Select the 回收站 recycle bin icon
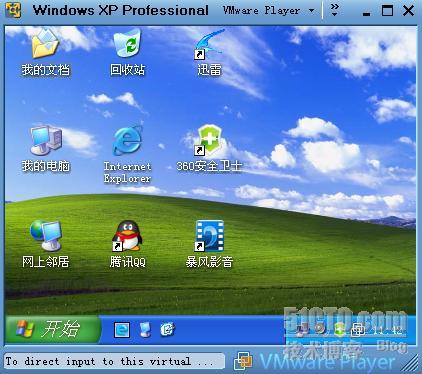This screenshot has height=374, width=422. [x=127, y=43]
